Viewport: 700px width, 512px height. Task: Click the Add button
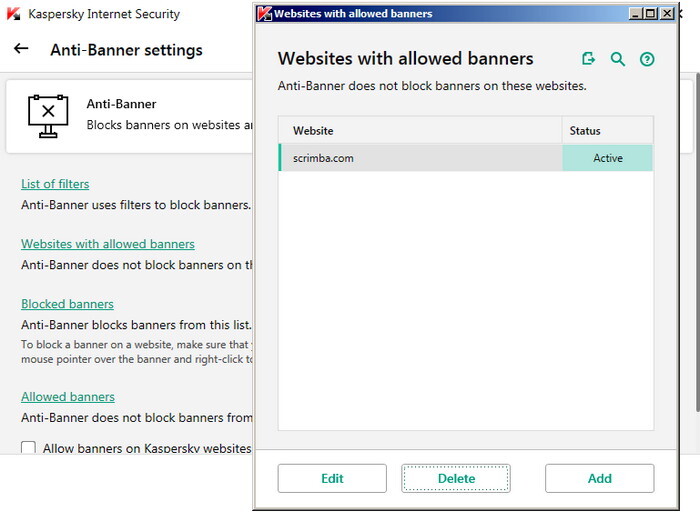pos(600,479)
